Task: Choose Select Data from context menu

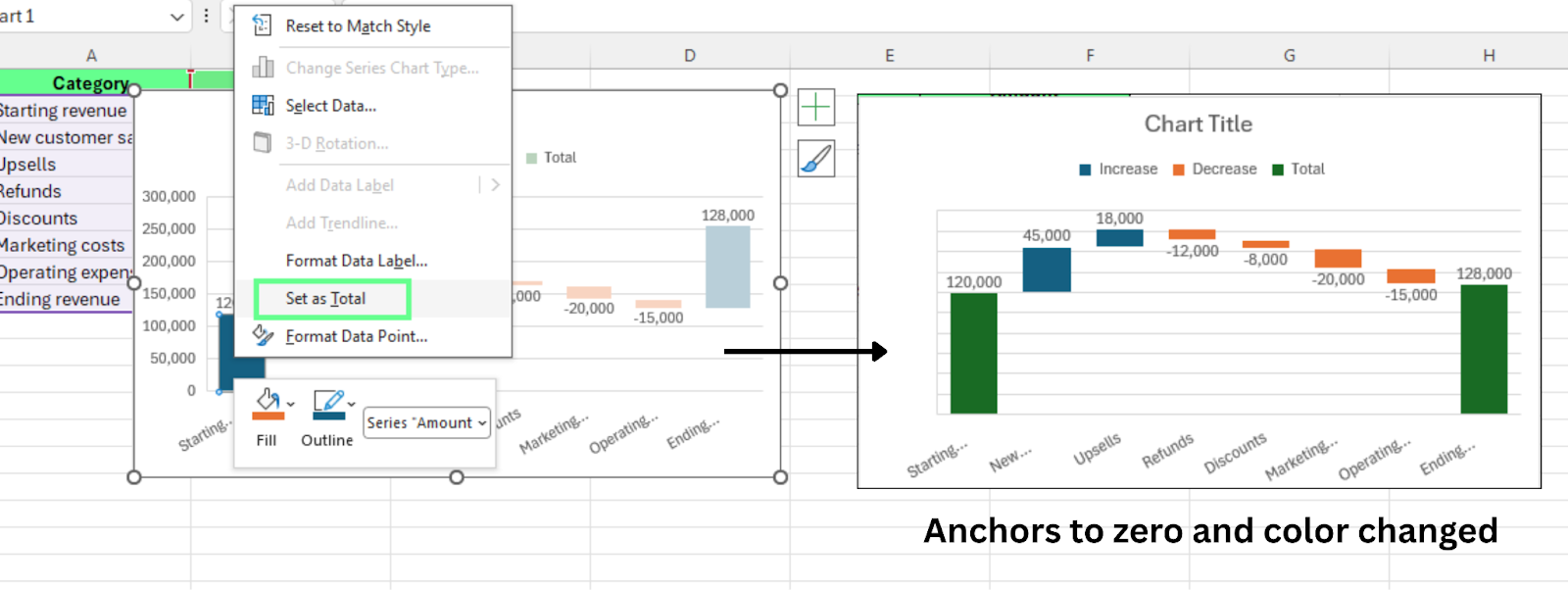Action: coord(330,106)
